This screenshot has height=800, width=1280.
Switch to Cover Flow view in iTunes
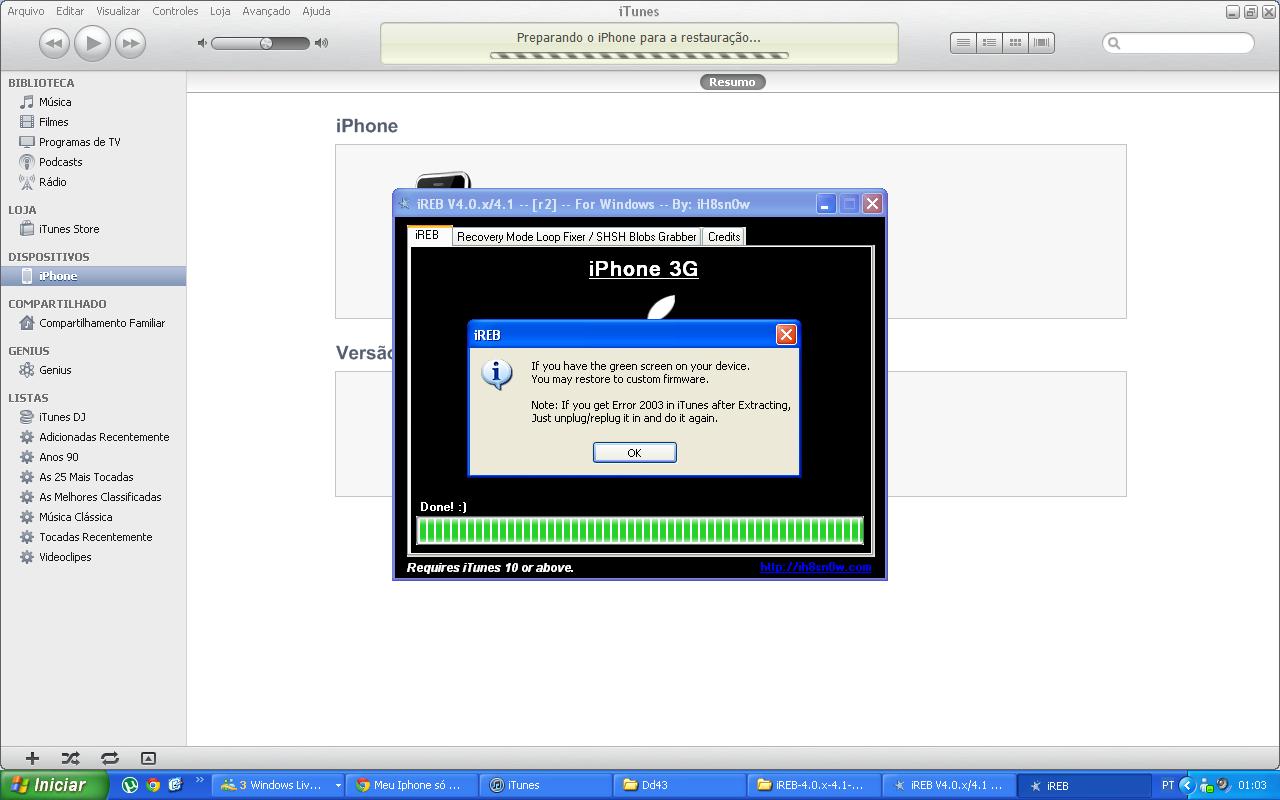(x=1041, y=43)
